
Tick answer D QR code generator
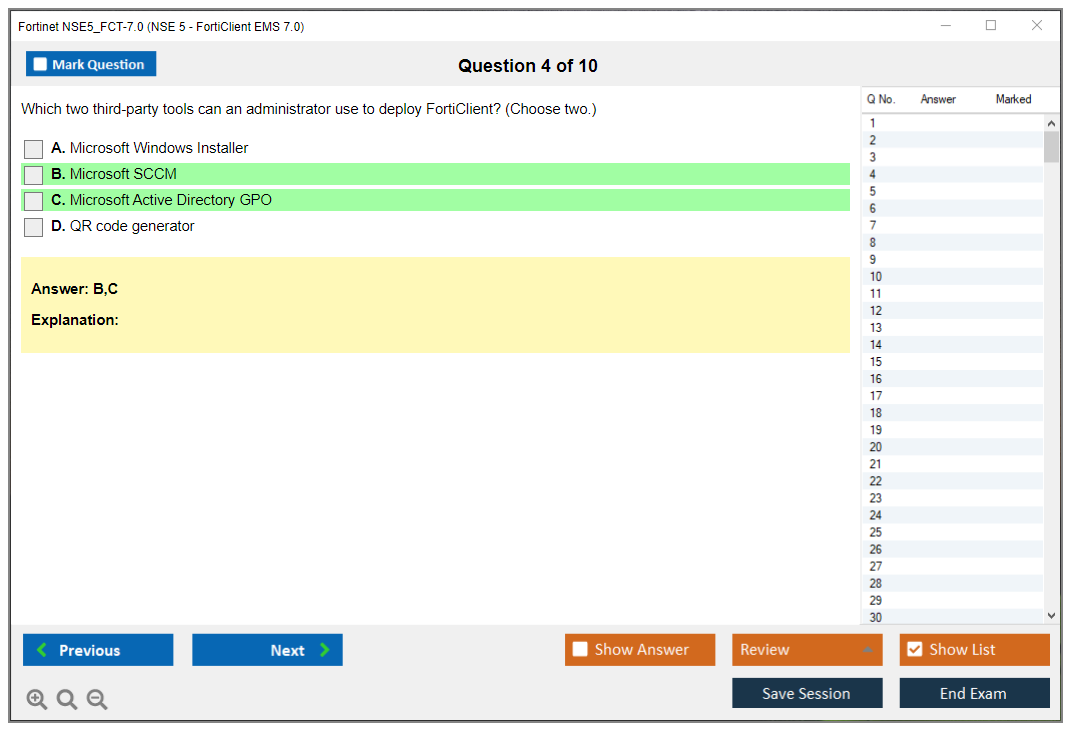(34, 227)
